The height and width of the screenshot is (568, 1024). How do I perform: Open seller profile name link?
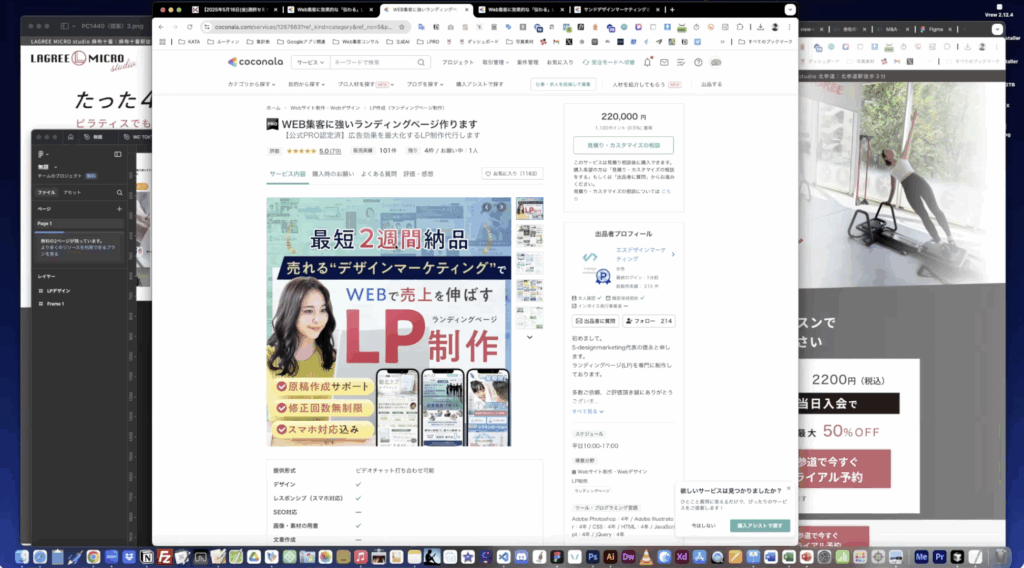click(x=641, y=254)
